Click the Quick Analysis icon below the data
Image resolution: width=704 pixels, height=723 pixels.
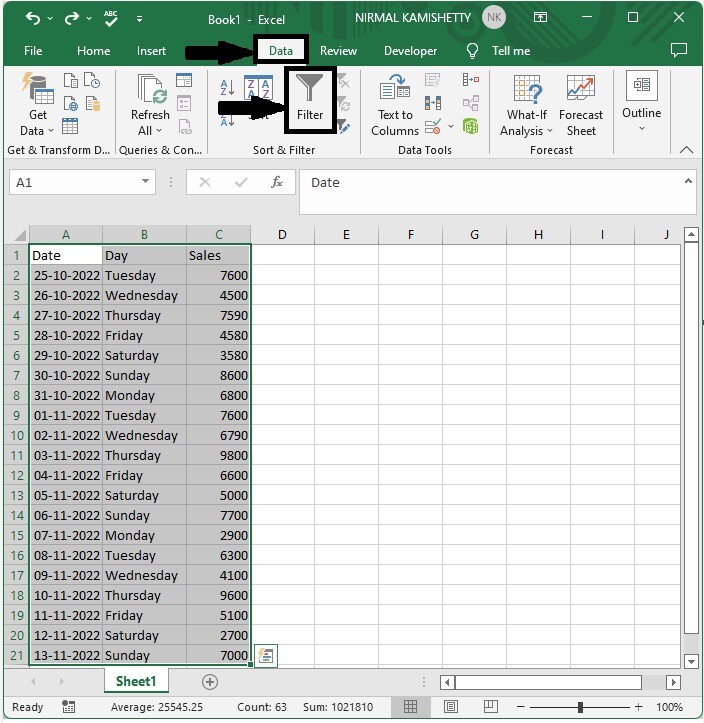(x=266, y=655)
